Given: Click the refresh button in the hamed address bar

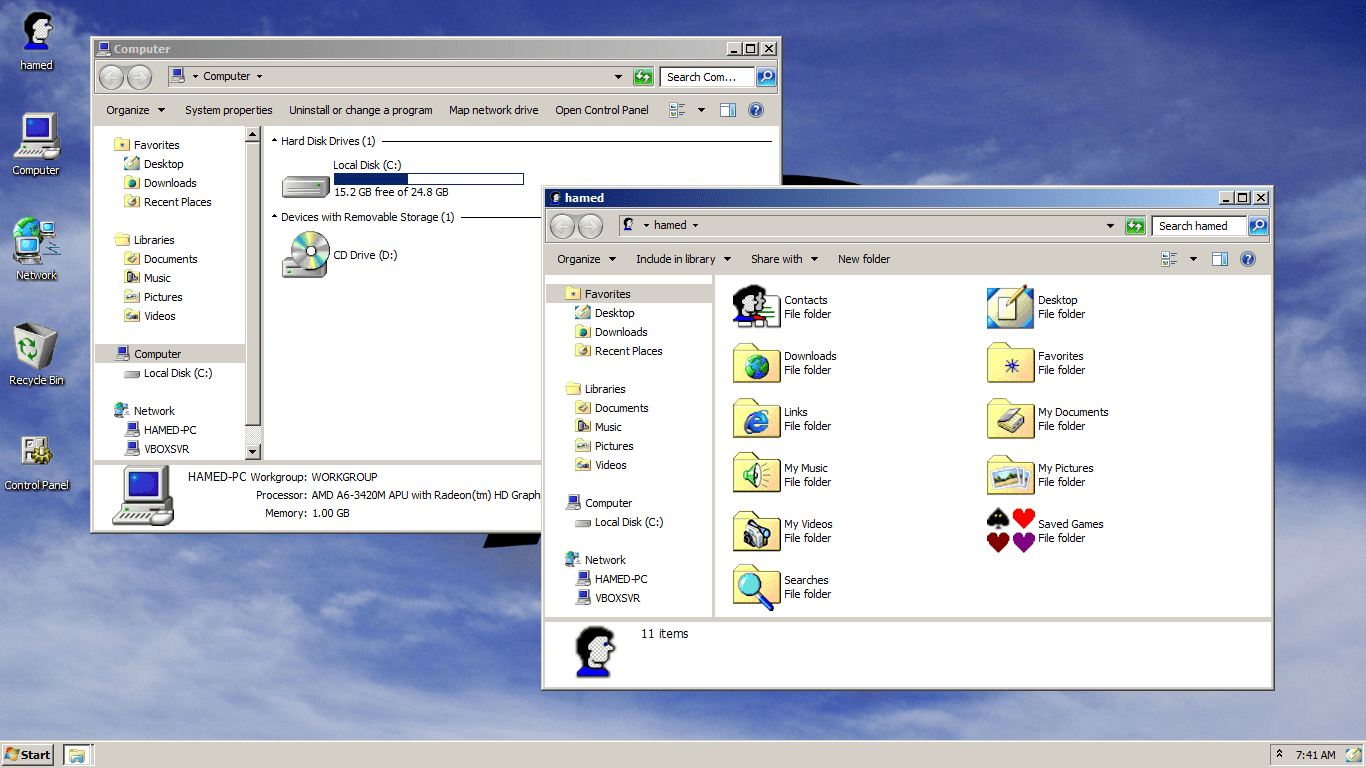Looking at the screenshot, I should pyautogui.click(x=1135, y=225).
